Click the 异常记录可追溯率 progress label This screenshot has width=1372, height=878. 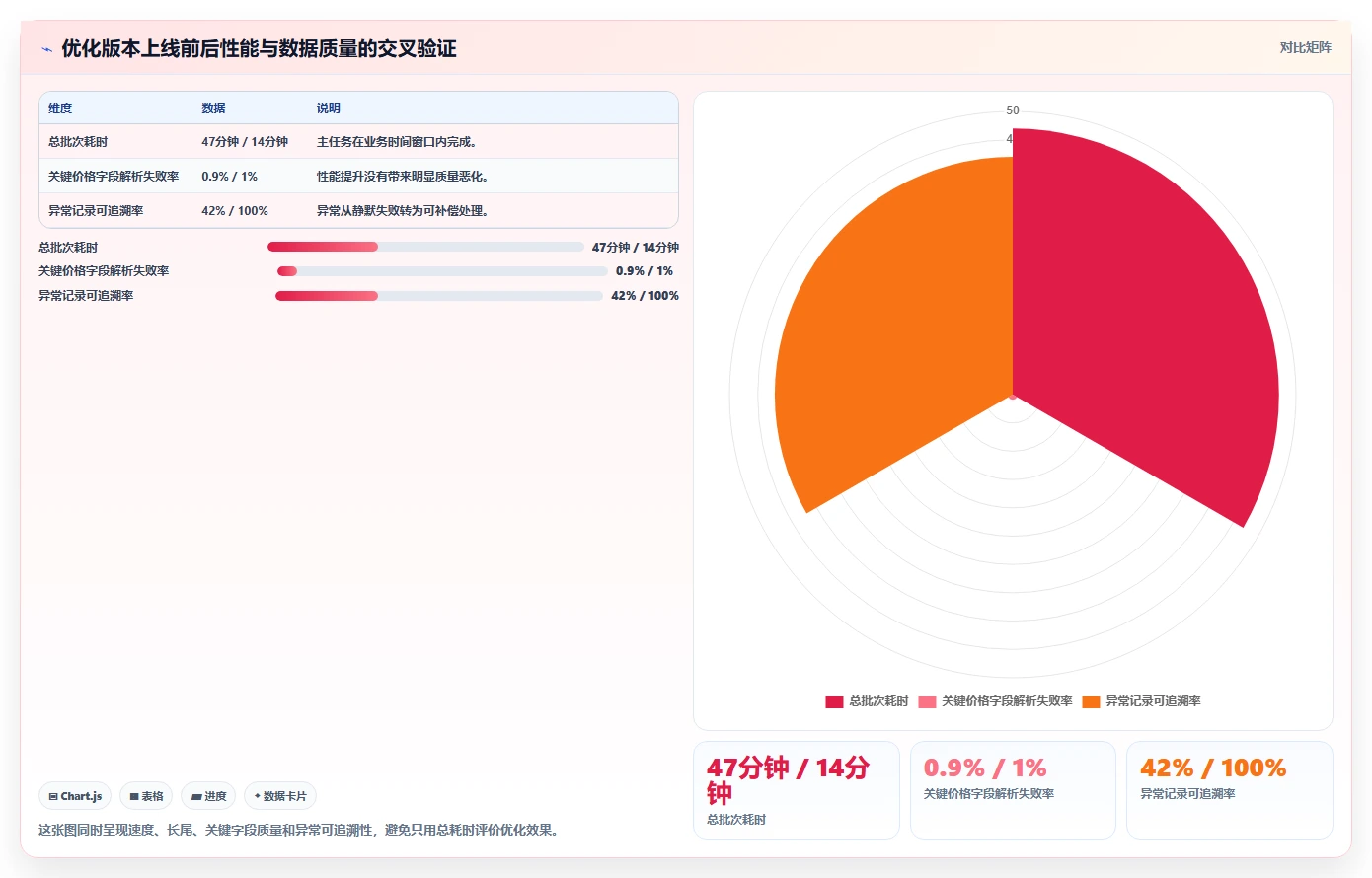pyautogui.click(x=86, y=296)
